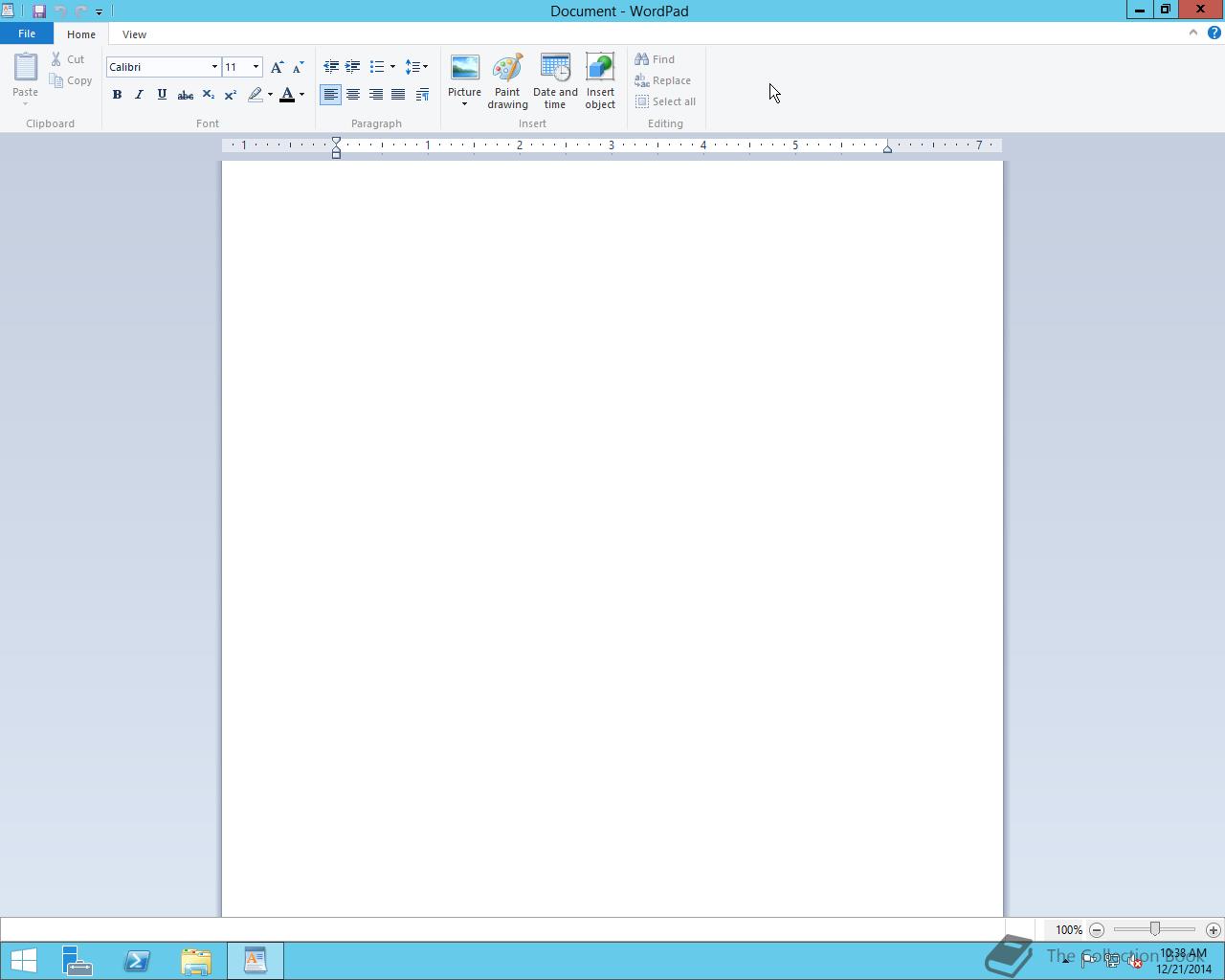
Task: Open Server Manager from taskbar
Action: [78, 961]
